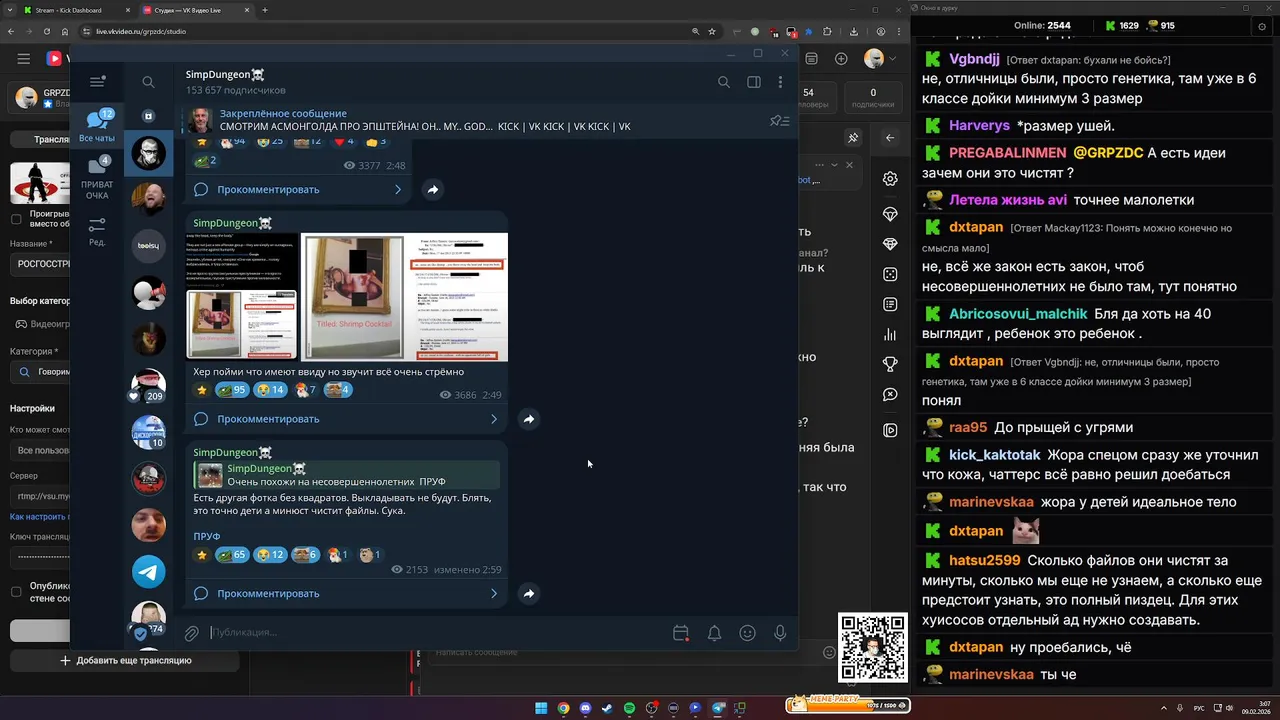
Task: Click VK studio list poll icon
Action: 890,304
